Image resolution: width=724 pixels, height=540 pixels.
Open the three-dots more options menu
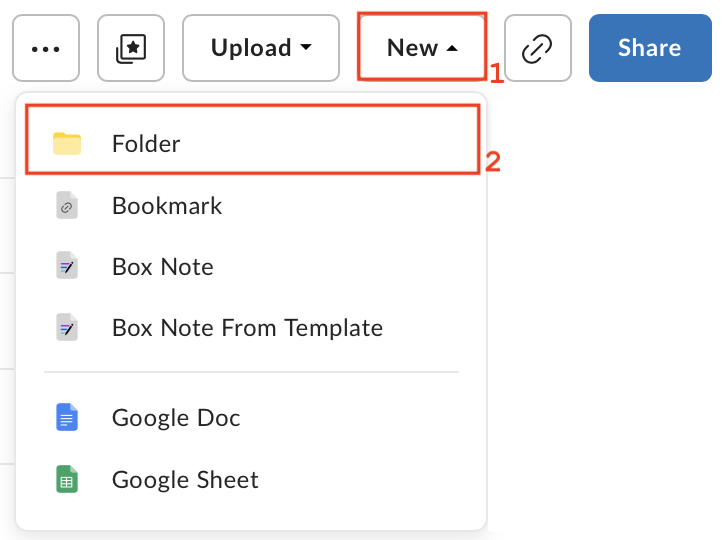[46, 48]
